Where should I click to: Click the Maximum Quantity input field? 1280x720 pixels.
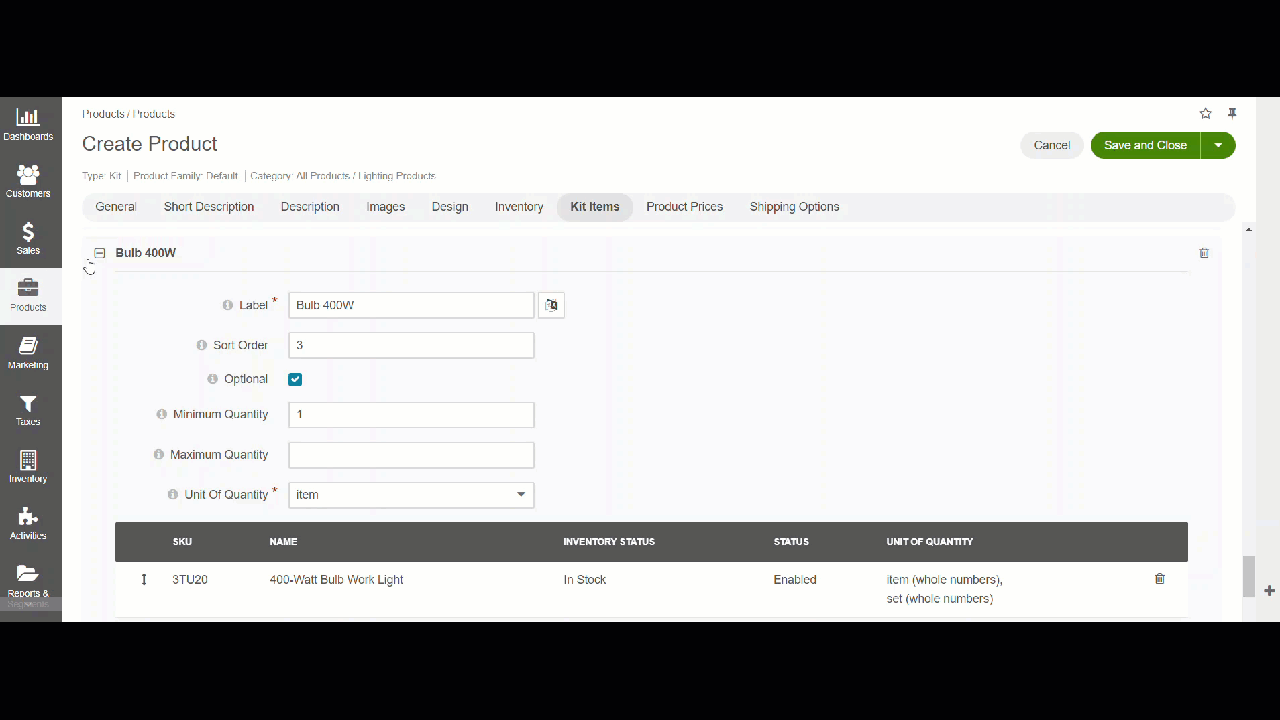(411, 455)
